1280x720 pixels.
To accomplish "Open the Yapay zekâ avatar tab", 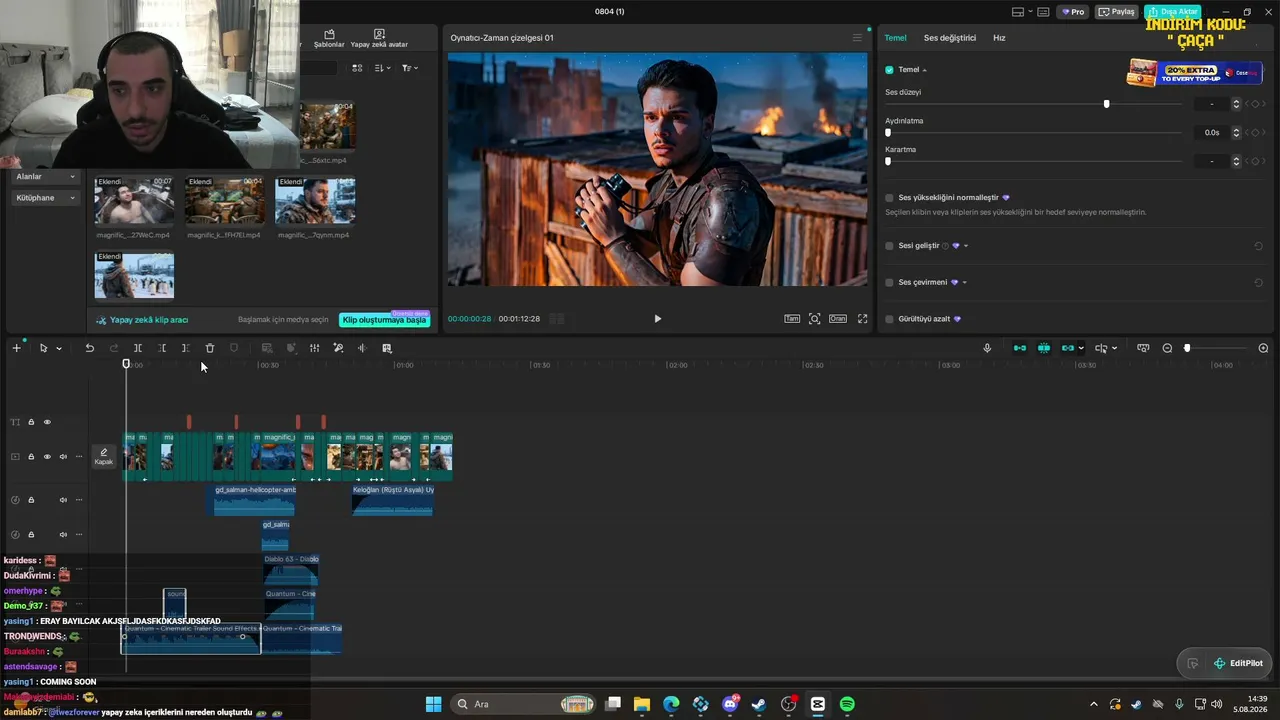I will pyautogui.click(x=379, y=39).
